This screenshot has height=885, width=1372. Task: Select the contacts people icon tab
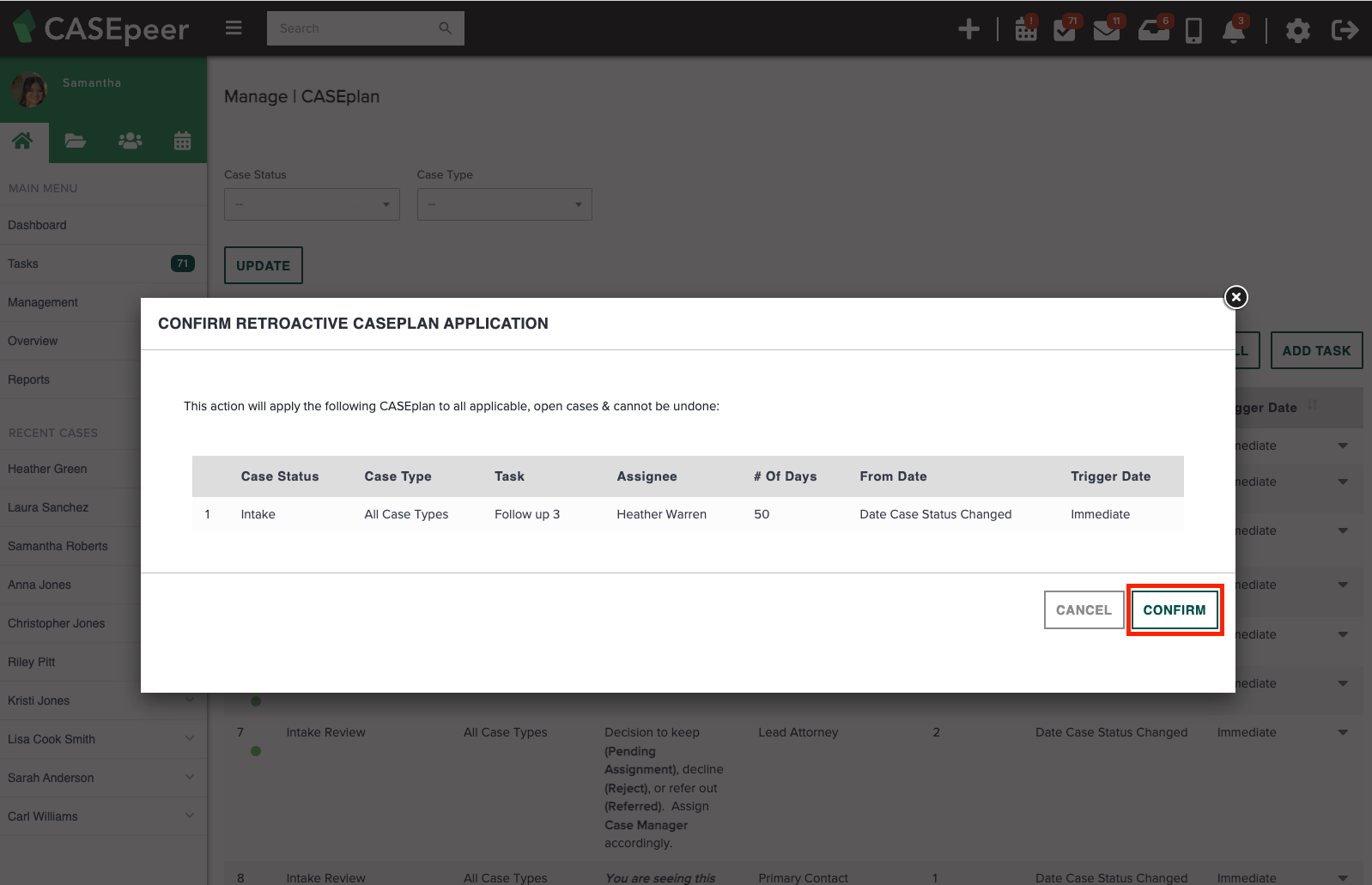click(130, 141)
